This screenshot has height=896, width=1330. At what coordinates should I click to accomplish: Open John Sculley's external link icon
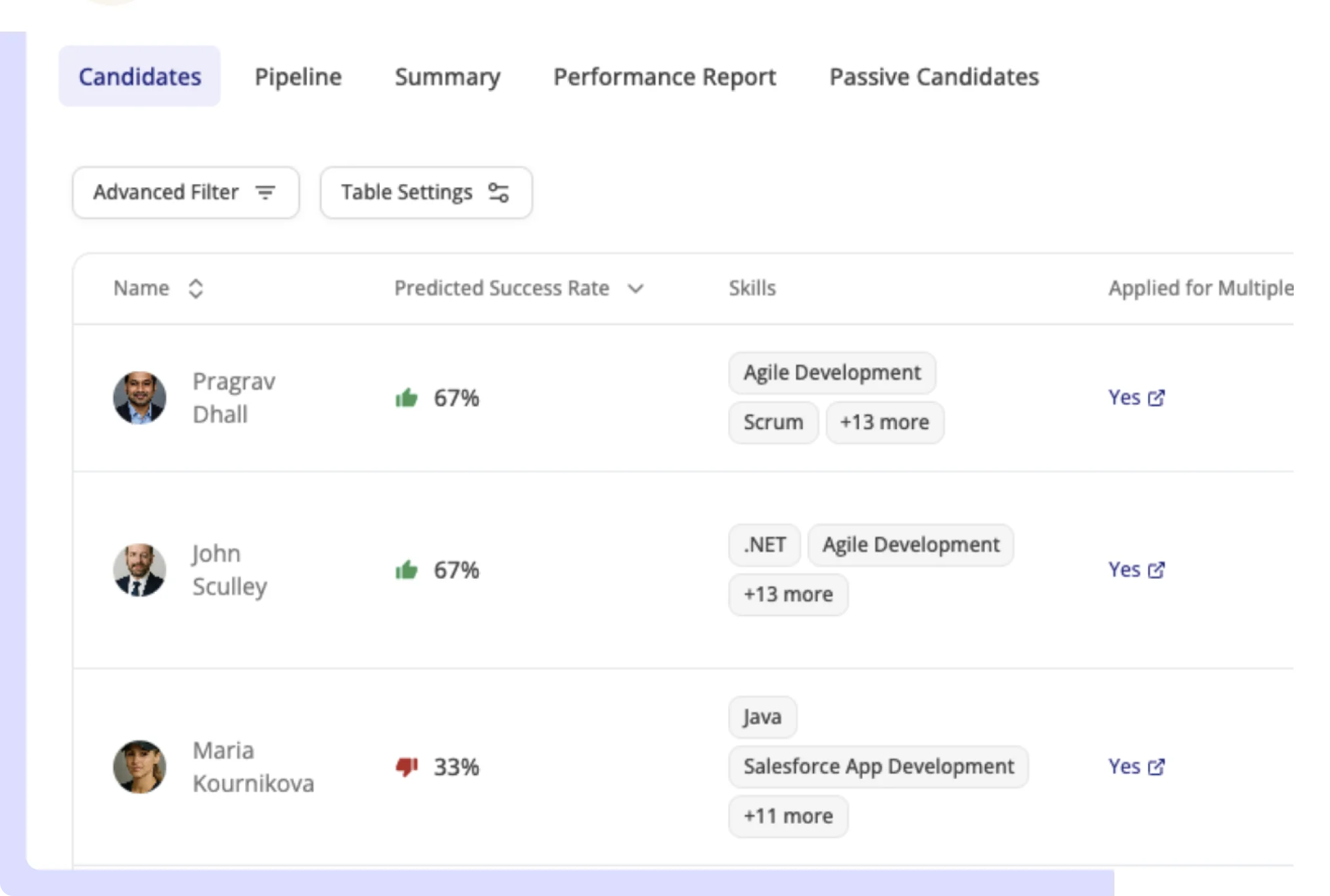[1157, 570]
